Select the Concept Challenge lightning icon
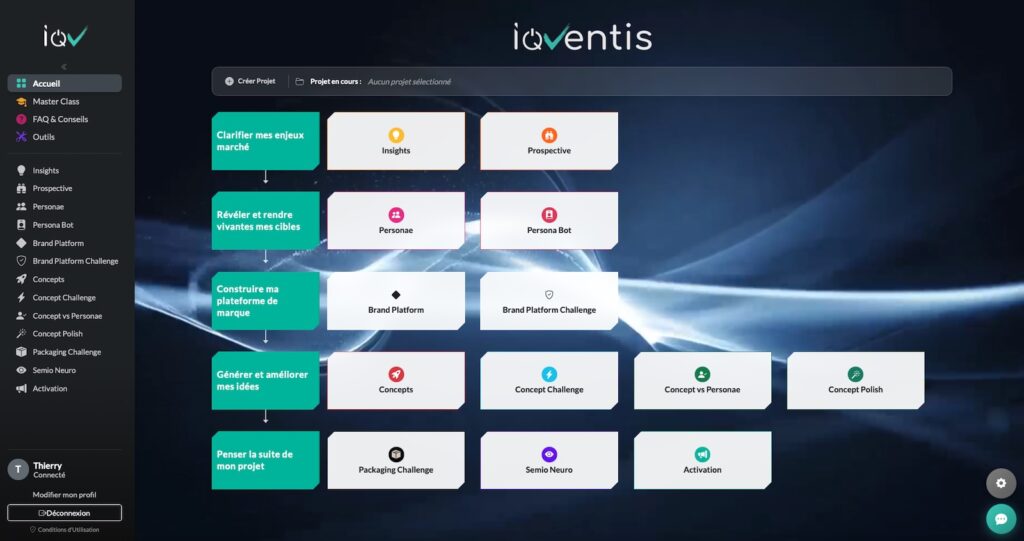This screenshot has height=541, width=1024. point(549,374)
